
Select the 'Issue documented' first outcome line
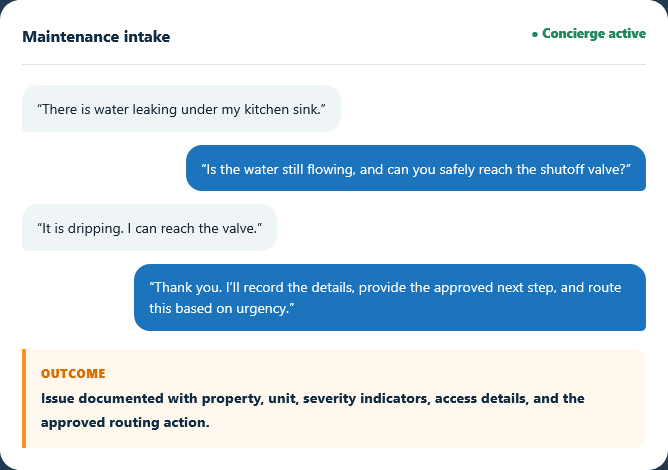tap(313, 398)
